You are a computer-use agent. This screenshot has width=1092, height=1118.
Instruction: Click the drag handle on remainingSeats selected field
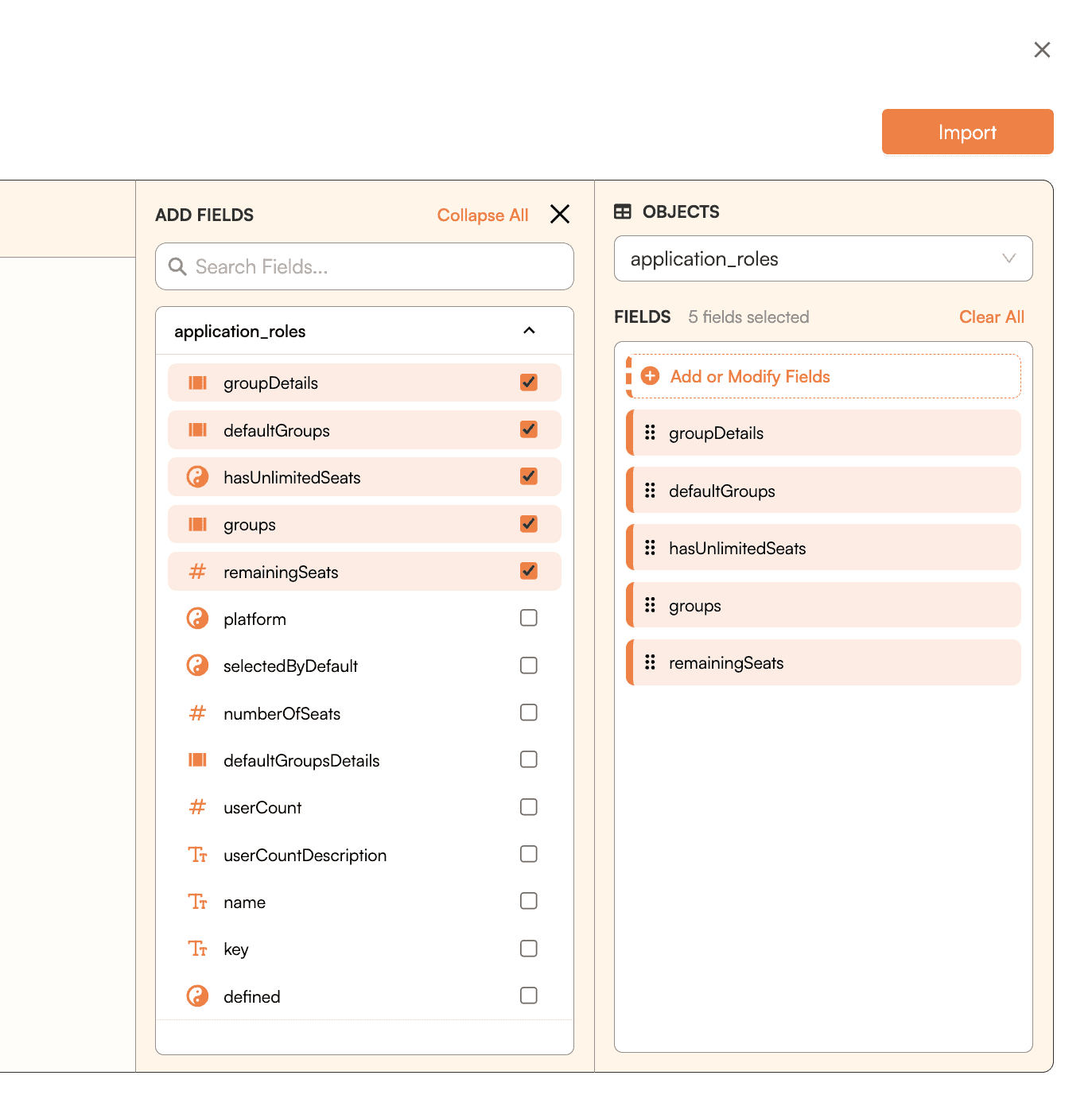[650, 662]
